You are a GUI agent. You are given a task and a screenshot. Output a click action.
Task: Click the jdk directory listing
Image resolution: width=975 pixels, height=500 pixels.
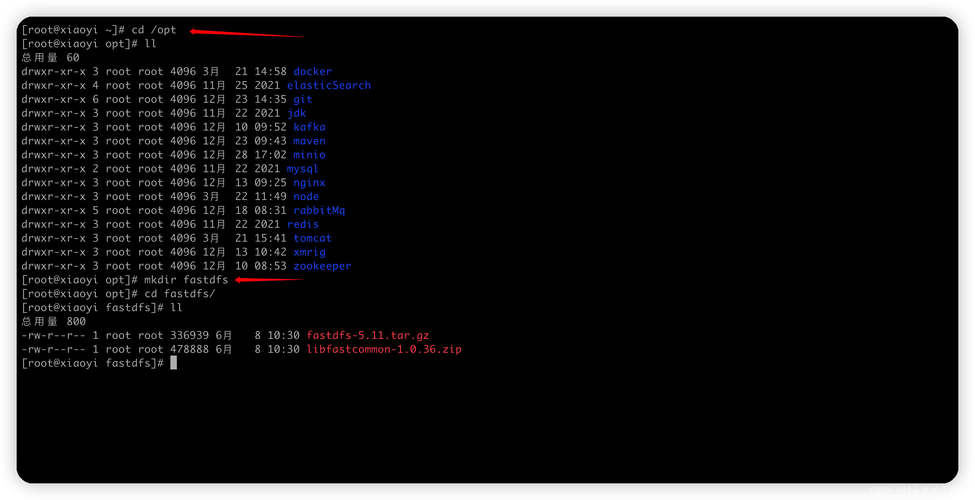click(x=296, y=113)
